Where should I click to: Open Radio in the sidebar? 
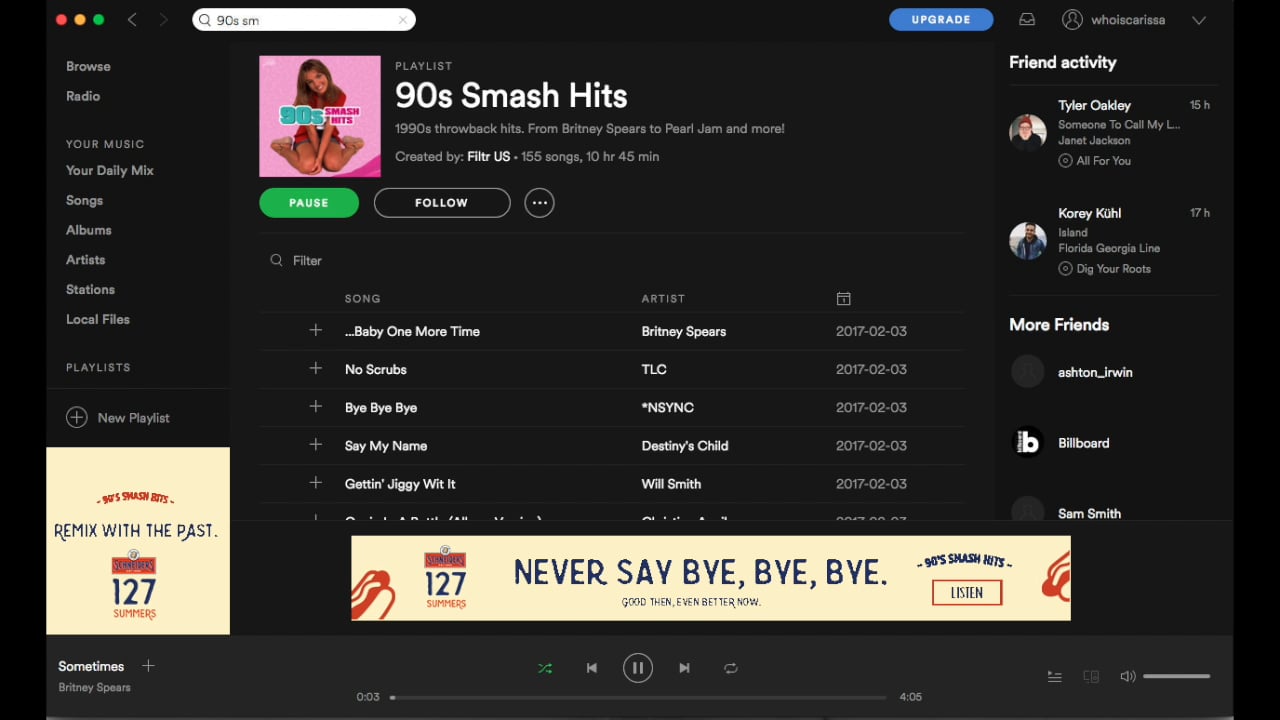click(x=83, y=96)
